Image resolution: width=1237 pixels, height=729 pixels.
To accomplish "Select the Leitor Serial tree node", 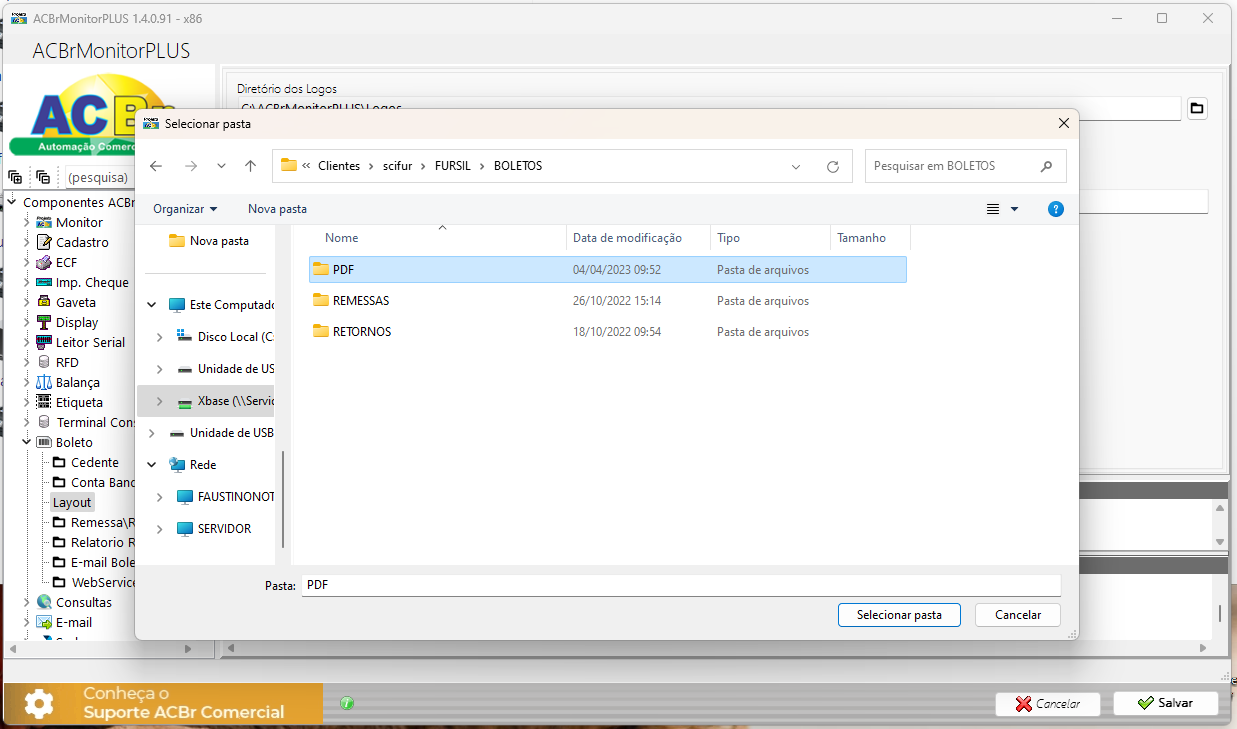I will 90,342.
